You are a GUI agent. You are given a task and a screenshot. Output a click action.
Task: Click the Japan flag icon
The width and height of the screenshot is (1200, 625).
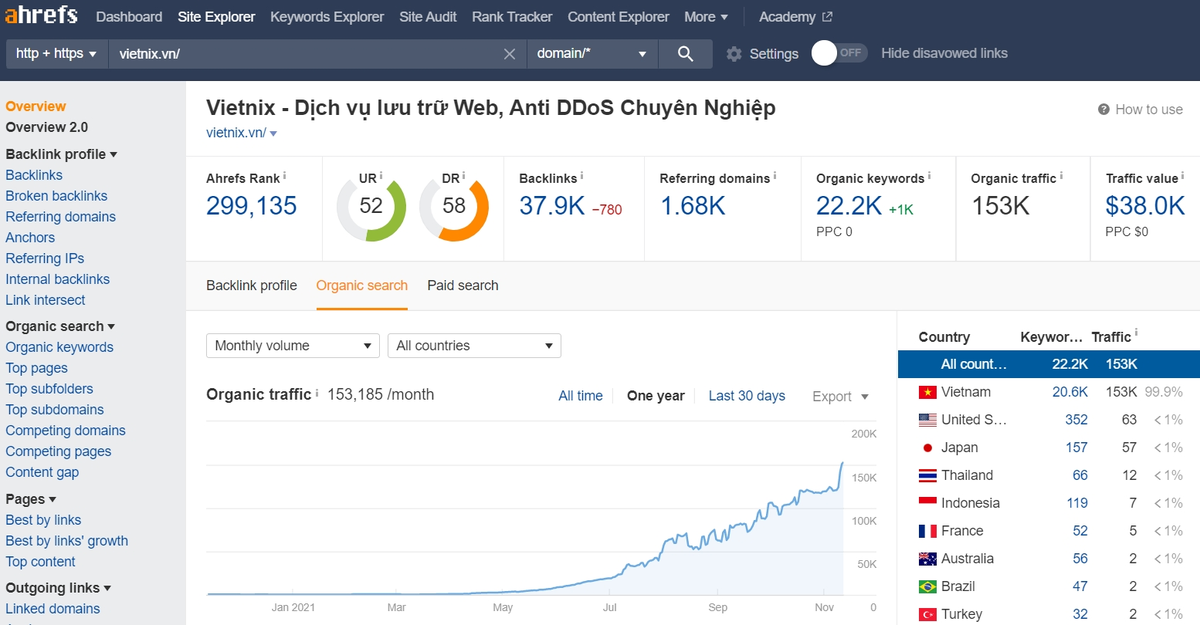[x=927, y=448]
